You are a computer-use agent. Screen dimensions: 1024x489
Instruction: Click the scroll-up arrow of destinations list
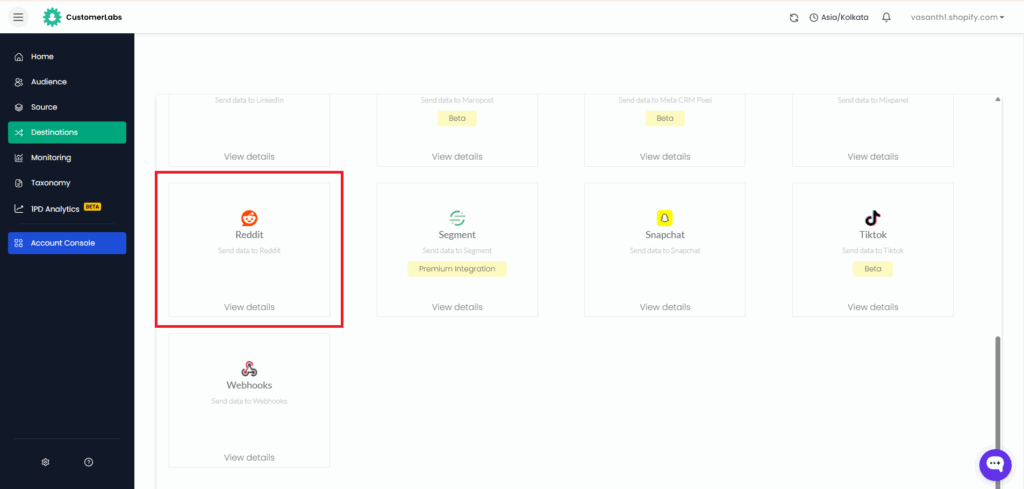(997, 100)
